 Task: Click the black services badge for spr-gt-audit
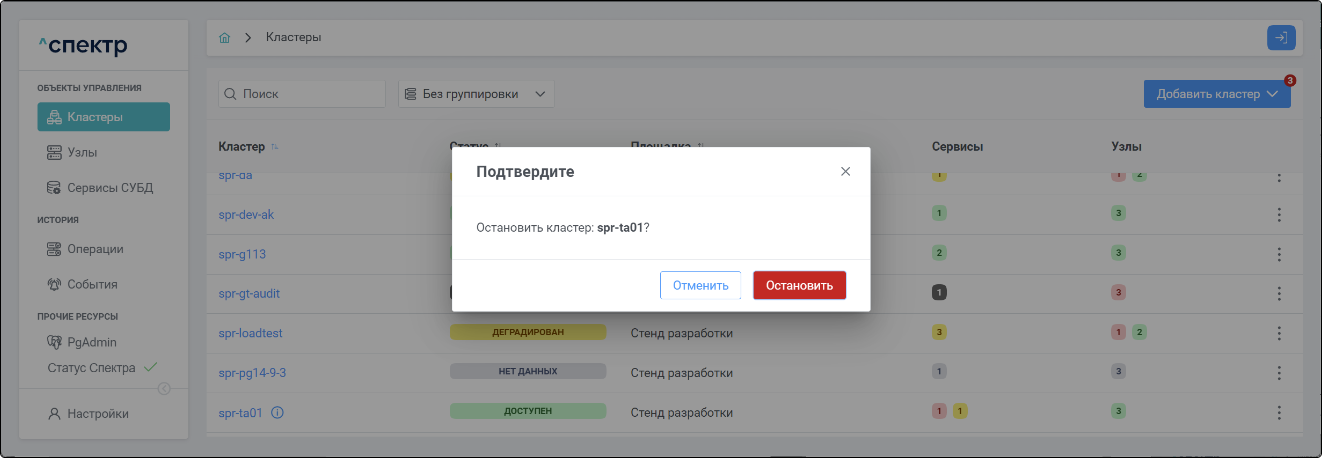point(939,292)
